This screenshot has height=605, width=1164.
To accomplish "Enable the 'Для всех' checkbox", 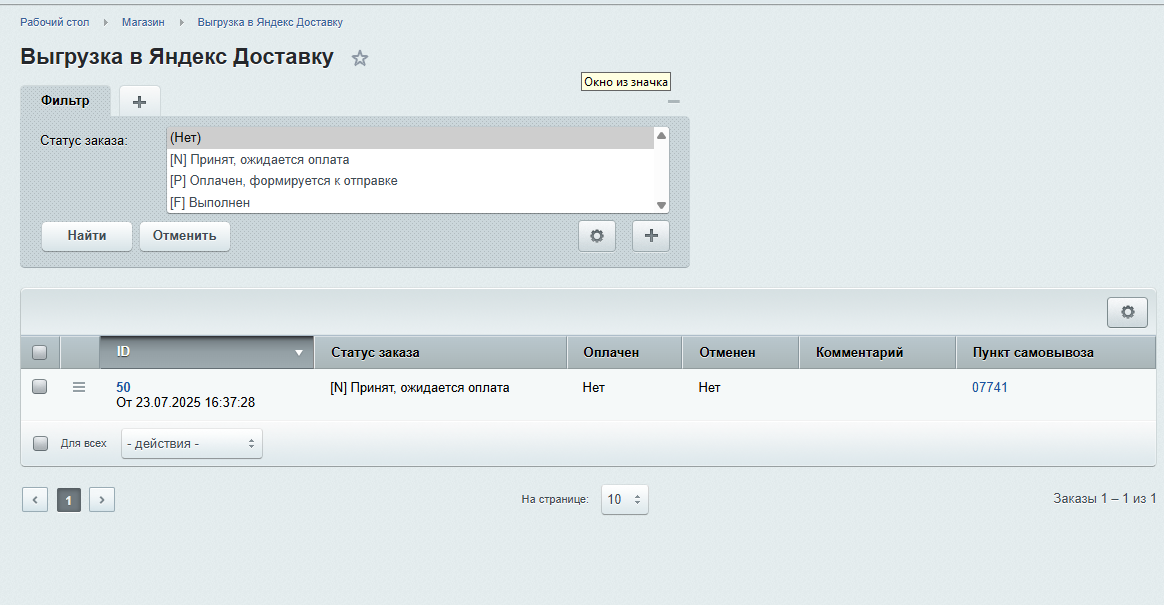I will pos(40,443).
